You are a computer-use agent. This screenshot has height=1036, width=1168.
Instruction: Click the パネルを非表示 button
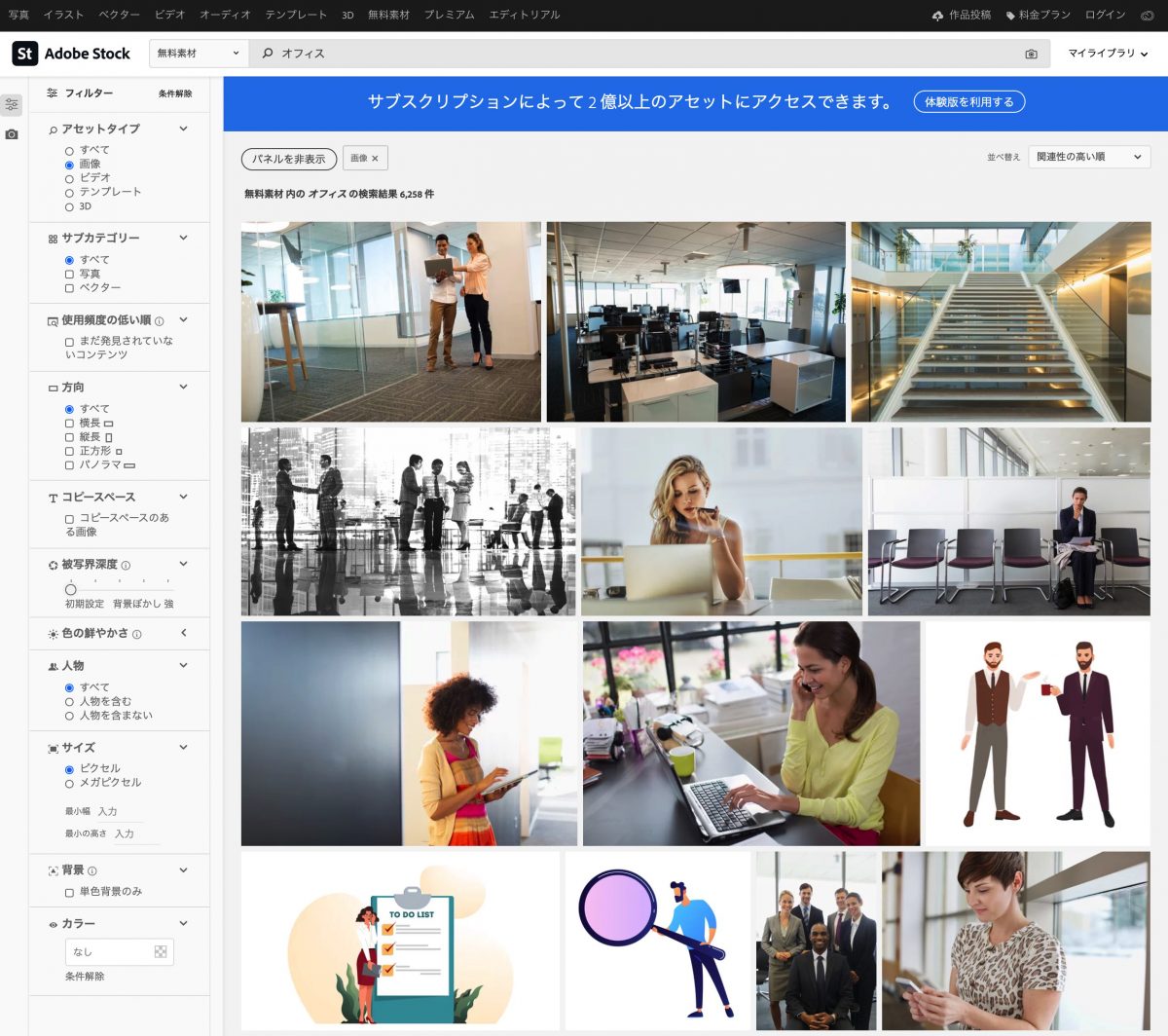(x=289, y=159)
